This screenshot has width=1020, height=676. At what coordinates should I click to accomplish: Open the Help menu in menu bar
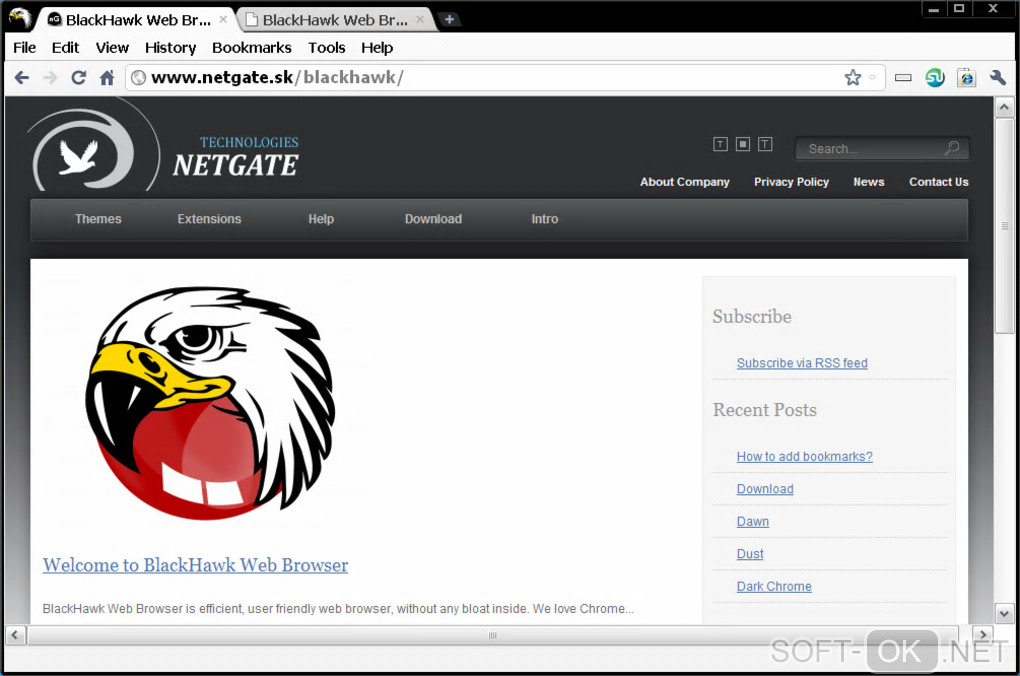click(x=377, y=48)
